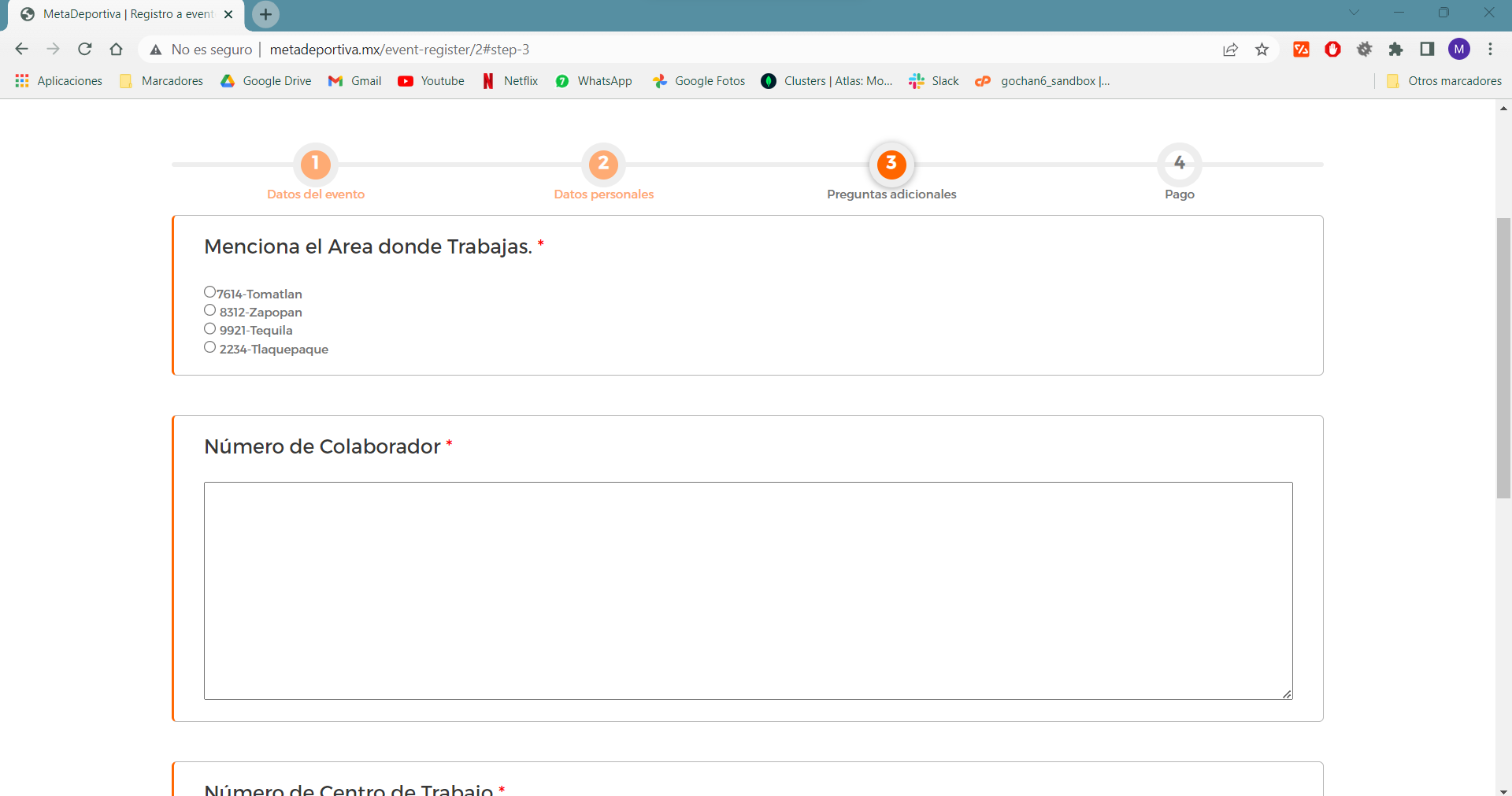Click the scrollbar up arrow

1504,108
